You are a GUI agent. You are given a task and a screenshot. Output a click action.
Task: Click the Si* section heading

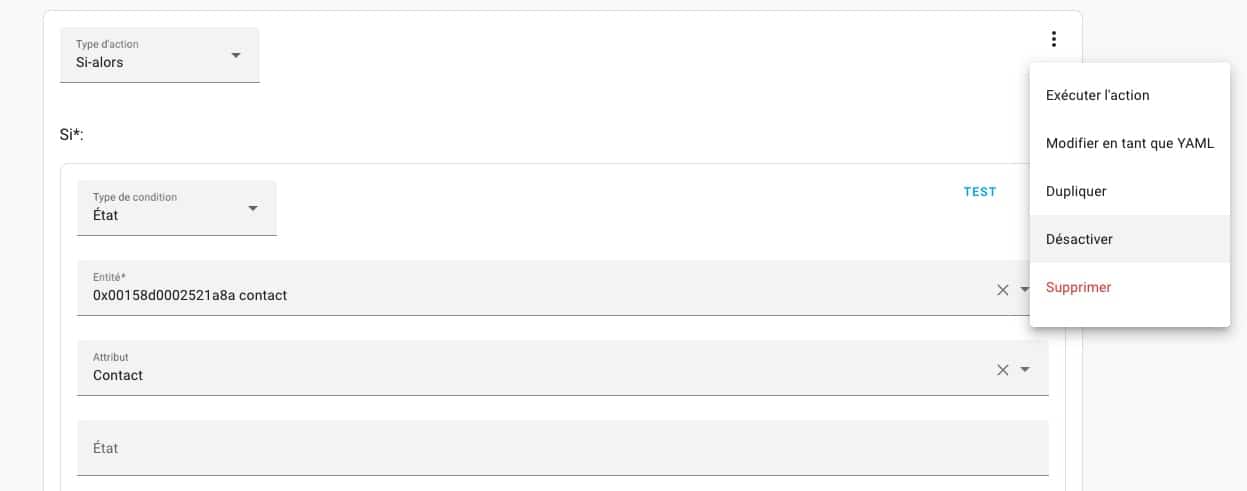coord(72,133)
